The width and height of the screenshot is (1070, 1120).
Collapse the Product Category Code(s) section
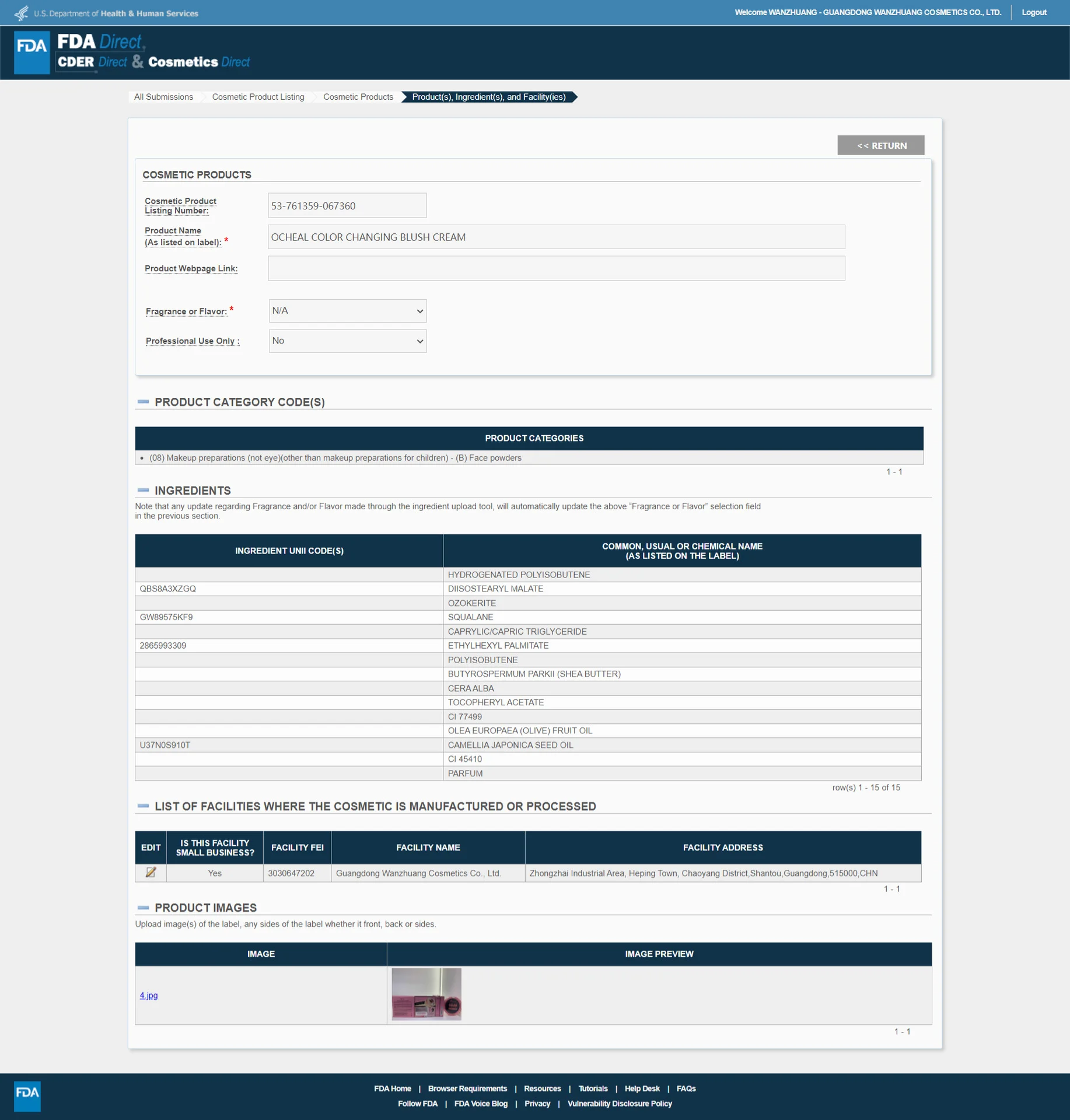point(143,402)
